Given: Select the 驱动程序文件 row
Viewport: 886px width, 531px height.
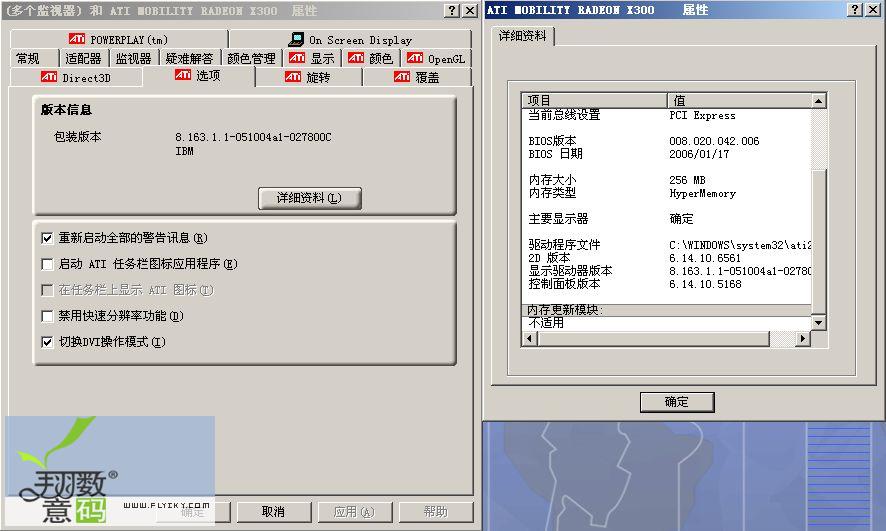Looking at the screenshot, I should [x=667, y=245].
